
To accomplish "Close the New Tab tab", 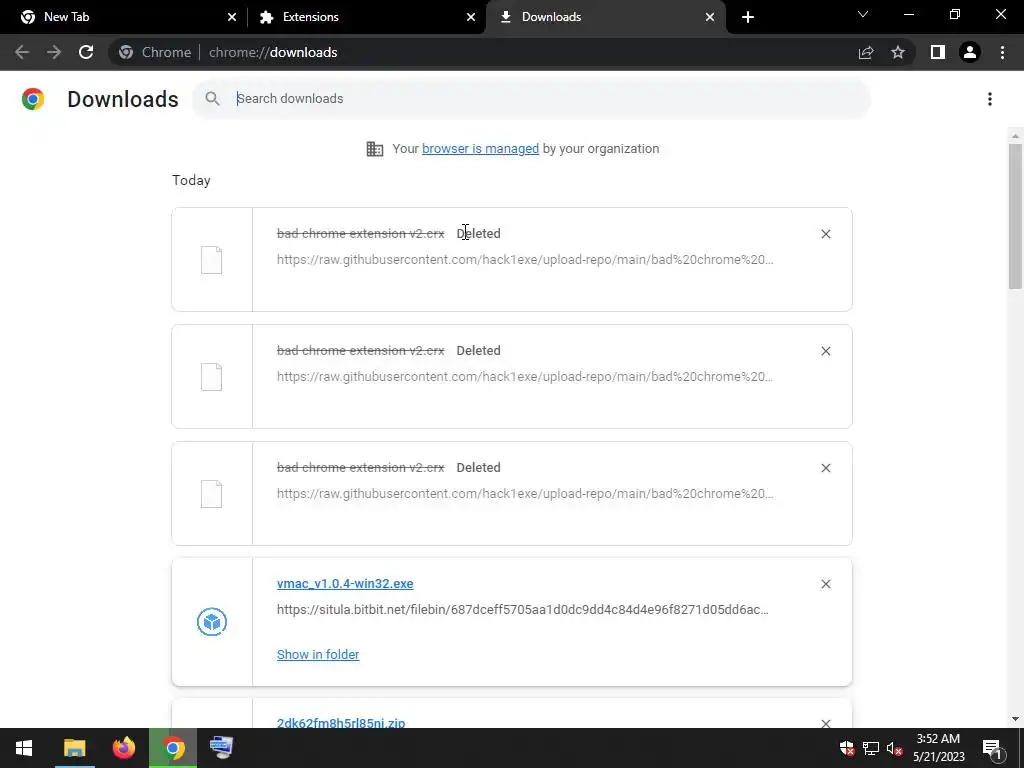I will click(x=232, y=17).
